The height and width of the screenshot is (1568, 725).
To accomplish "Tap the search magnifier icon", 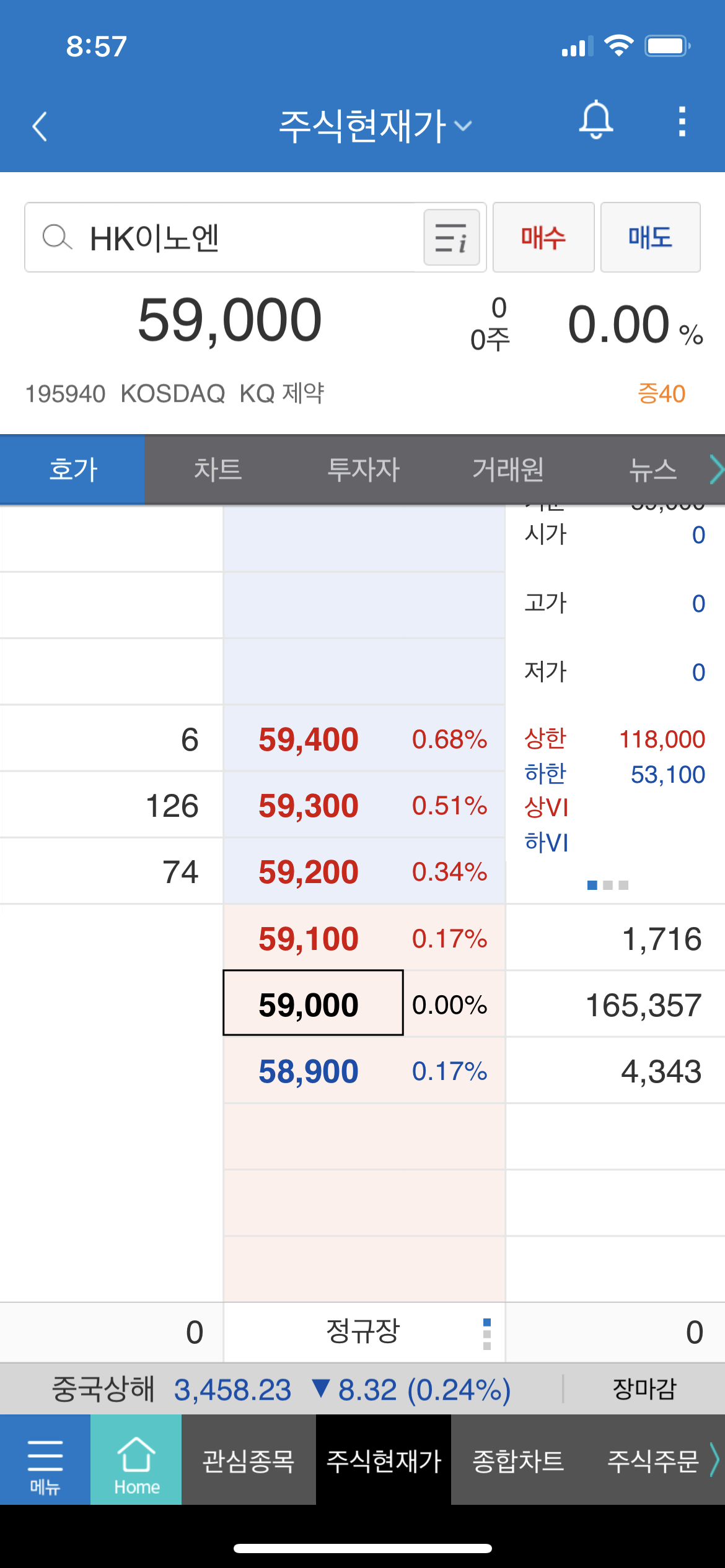I will (57, 238).
